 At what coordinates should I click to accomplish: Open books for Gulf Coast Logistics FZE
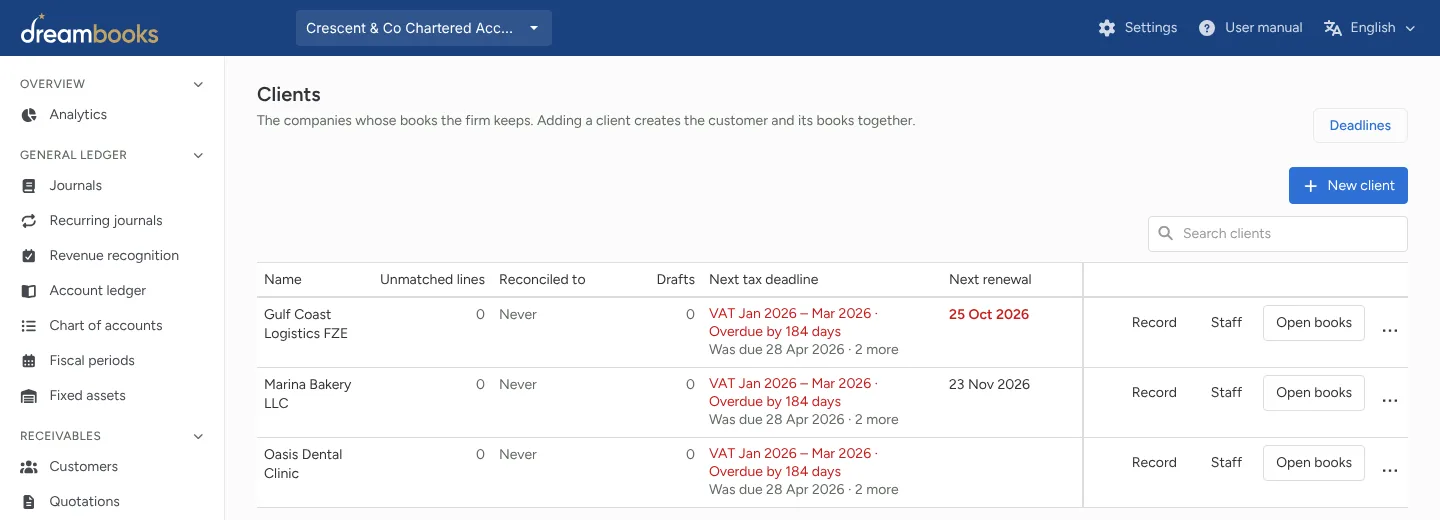click(1314, 323)
